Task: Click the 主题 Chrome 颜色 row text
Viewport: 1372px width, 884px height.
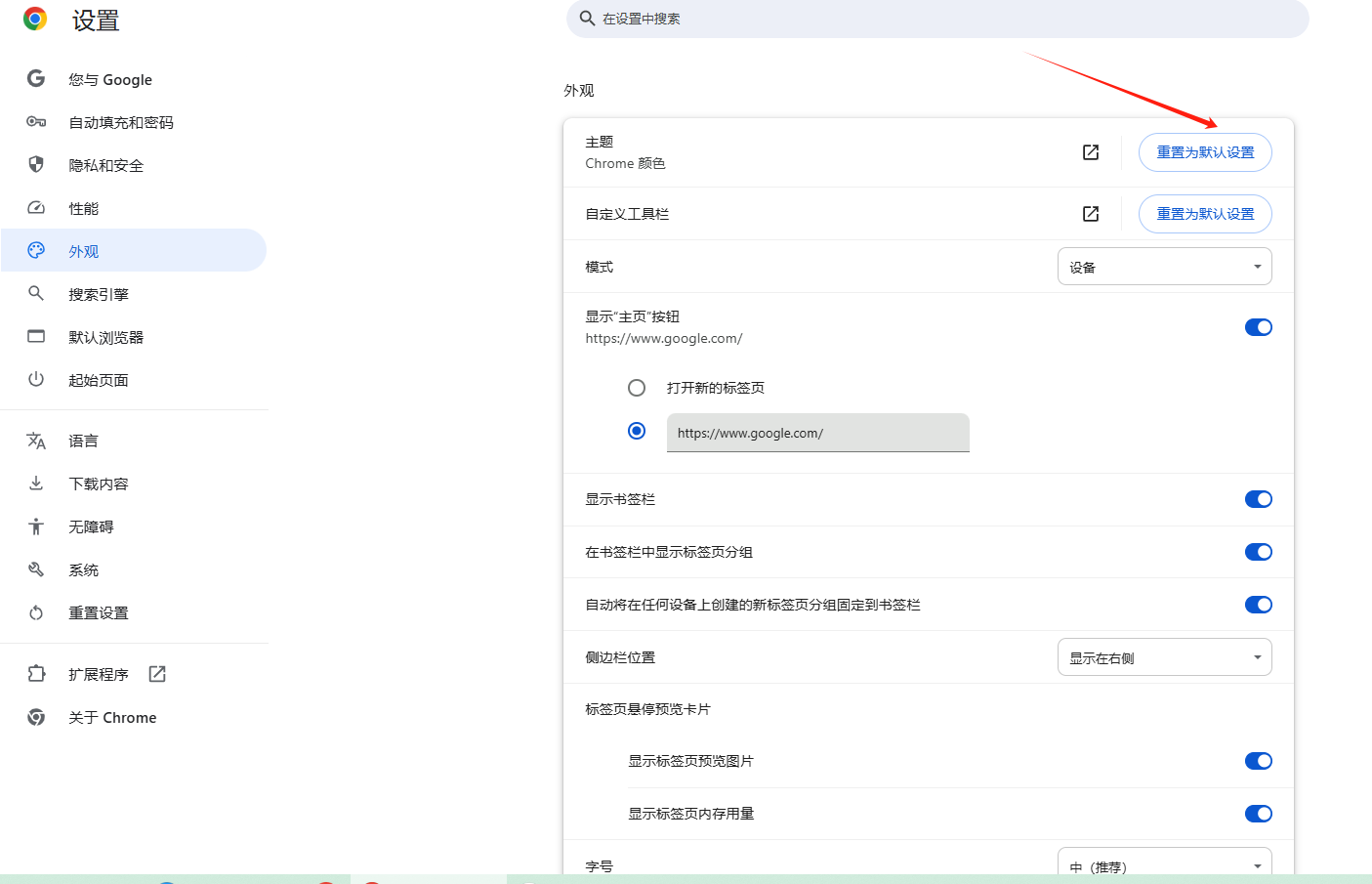Action: coord(625,152)
